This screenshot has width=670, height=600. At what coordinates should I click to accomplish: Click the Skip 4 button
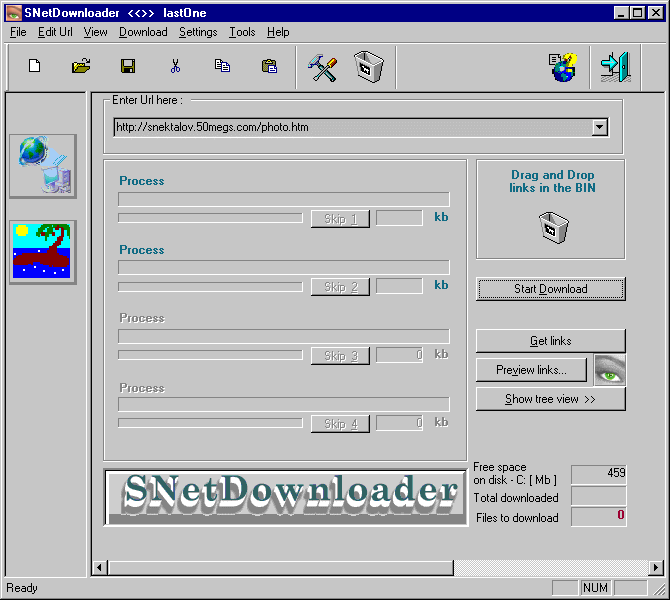[x=340, y=424]
